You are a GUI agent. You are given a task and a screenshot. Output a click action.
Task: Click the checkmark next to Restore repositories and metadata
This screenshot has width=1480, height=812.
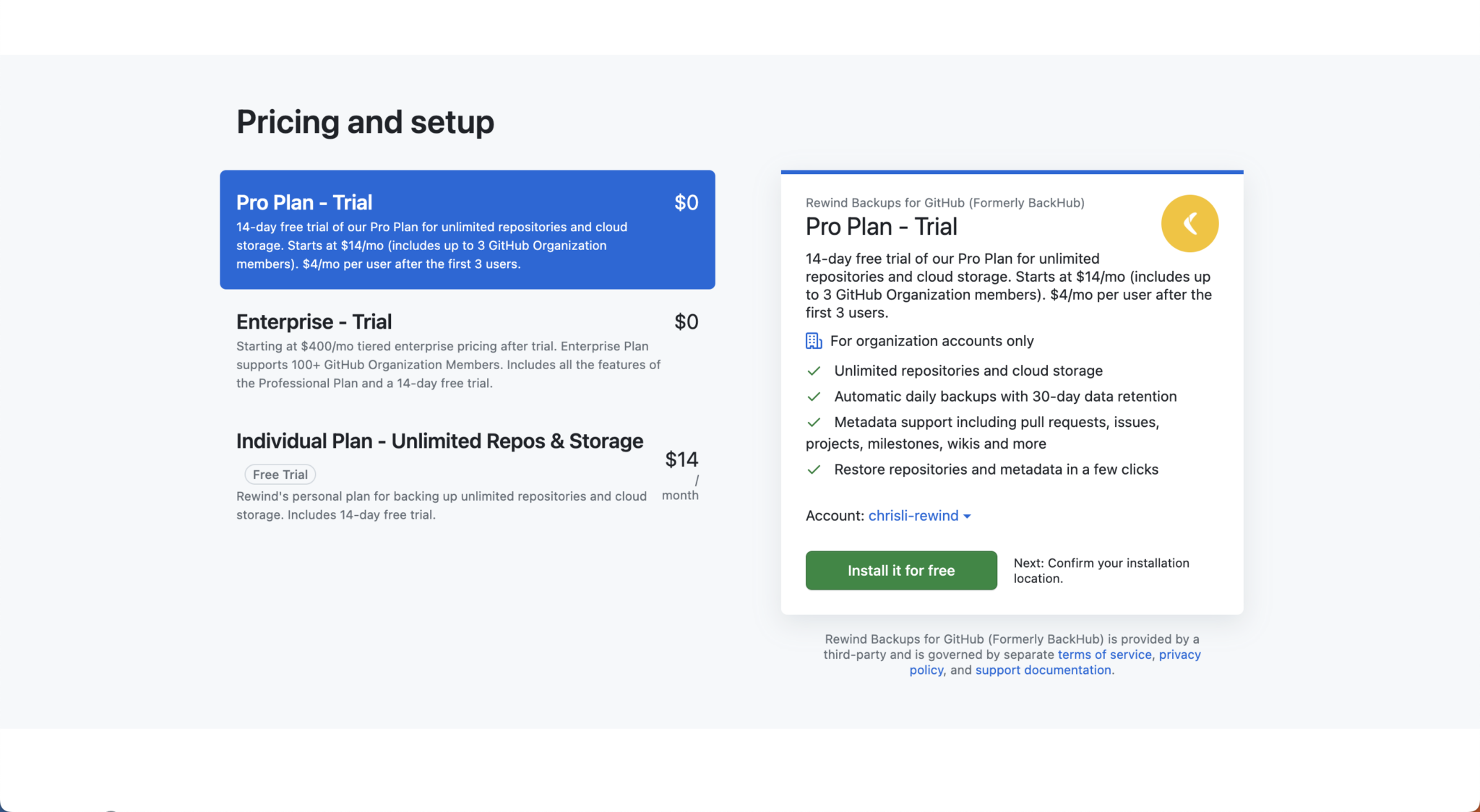[x=814, y=469]
